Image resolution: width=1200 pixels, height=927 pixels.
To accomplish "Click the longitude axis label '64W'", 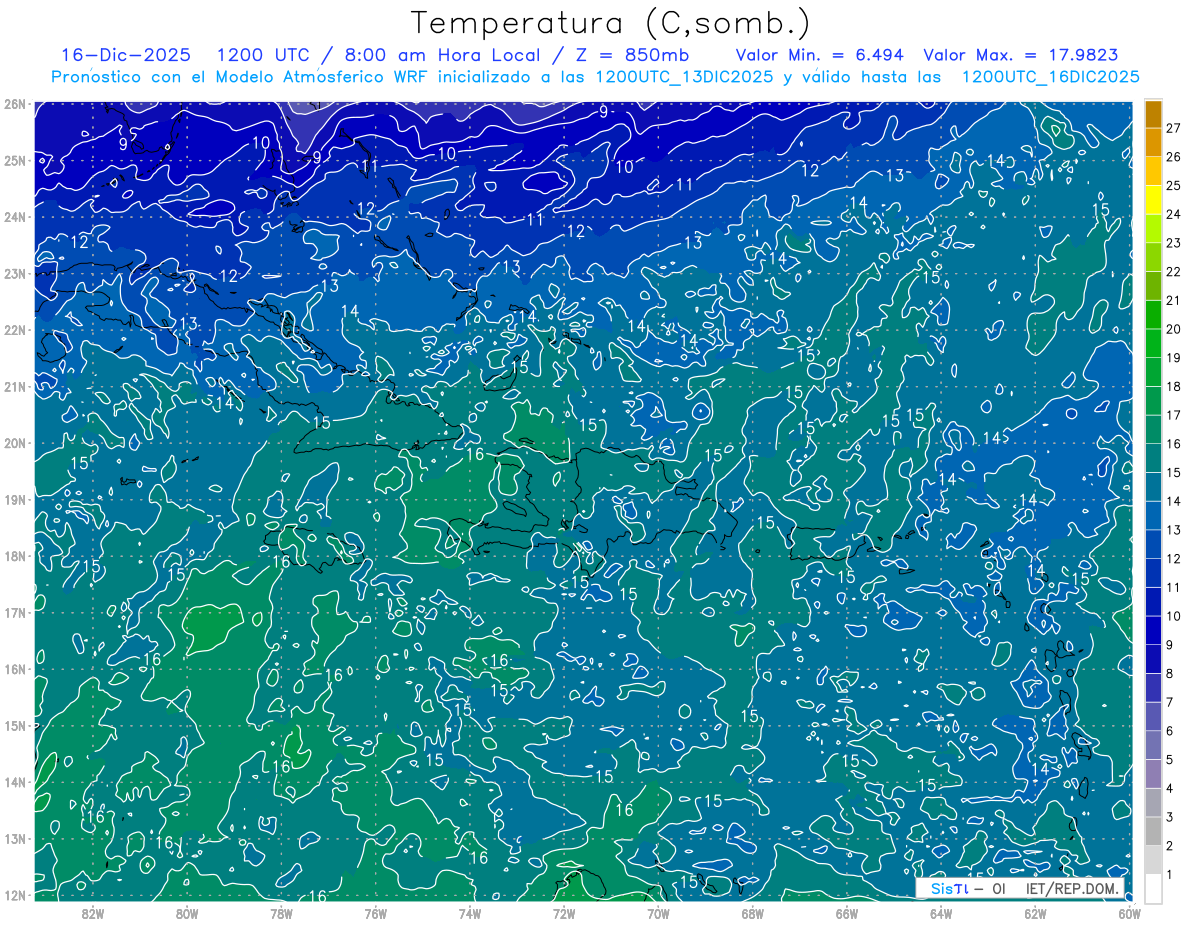I will 941,912.
